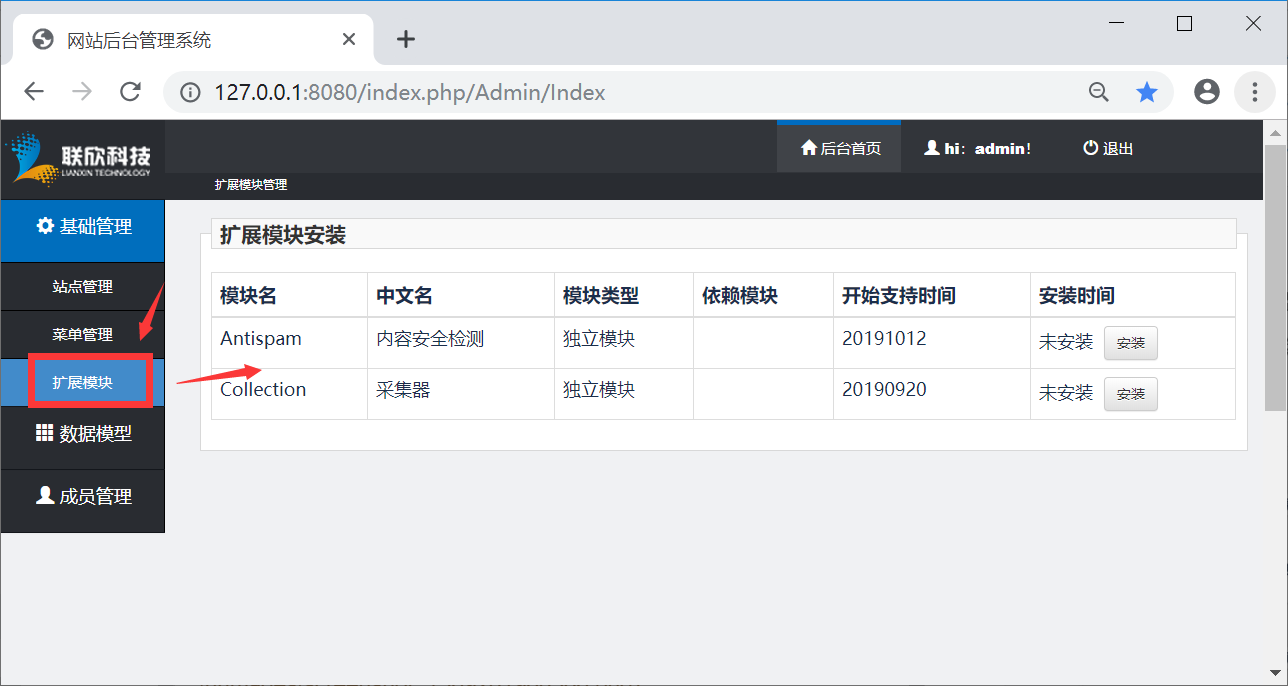Open the zoom magnifier icon in address bar
The height and width of the screenshot is (686, 1288).
(1099, 93)
